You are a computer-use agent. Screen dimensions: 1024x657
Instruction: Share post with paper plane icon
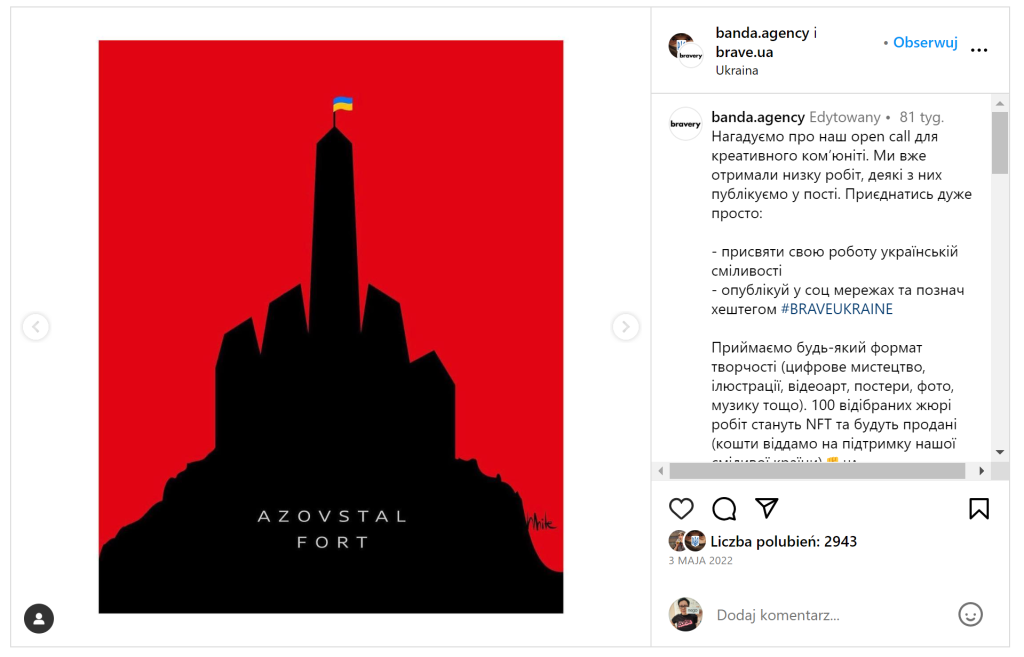767,508
